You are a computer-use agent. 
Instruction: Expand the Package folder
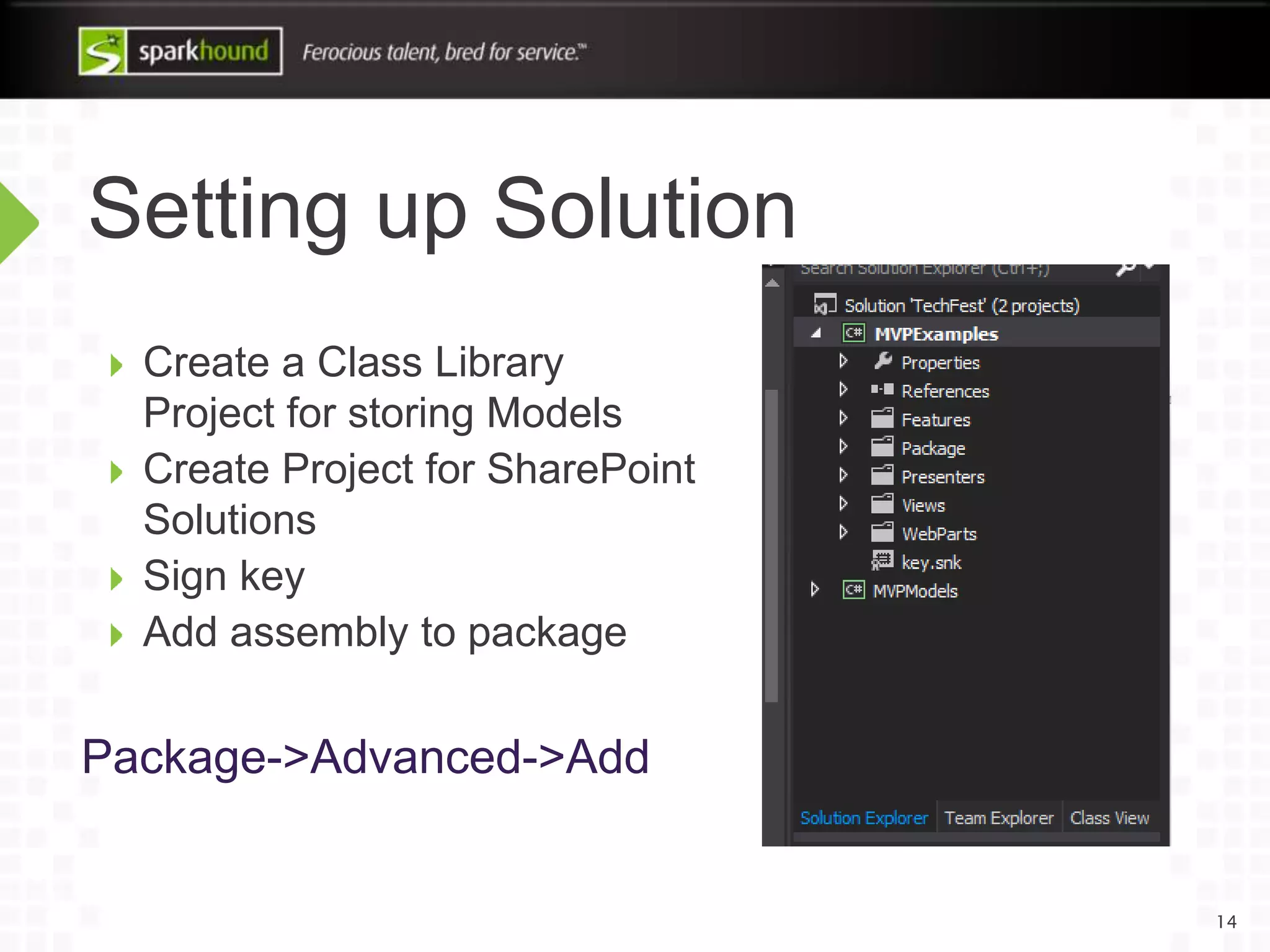click(843, 446)
